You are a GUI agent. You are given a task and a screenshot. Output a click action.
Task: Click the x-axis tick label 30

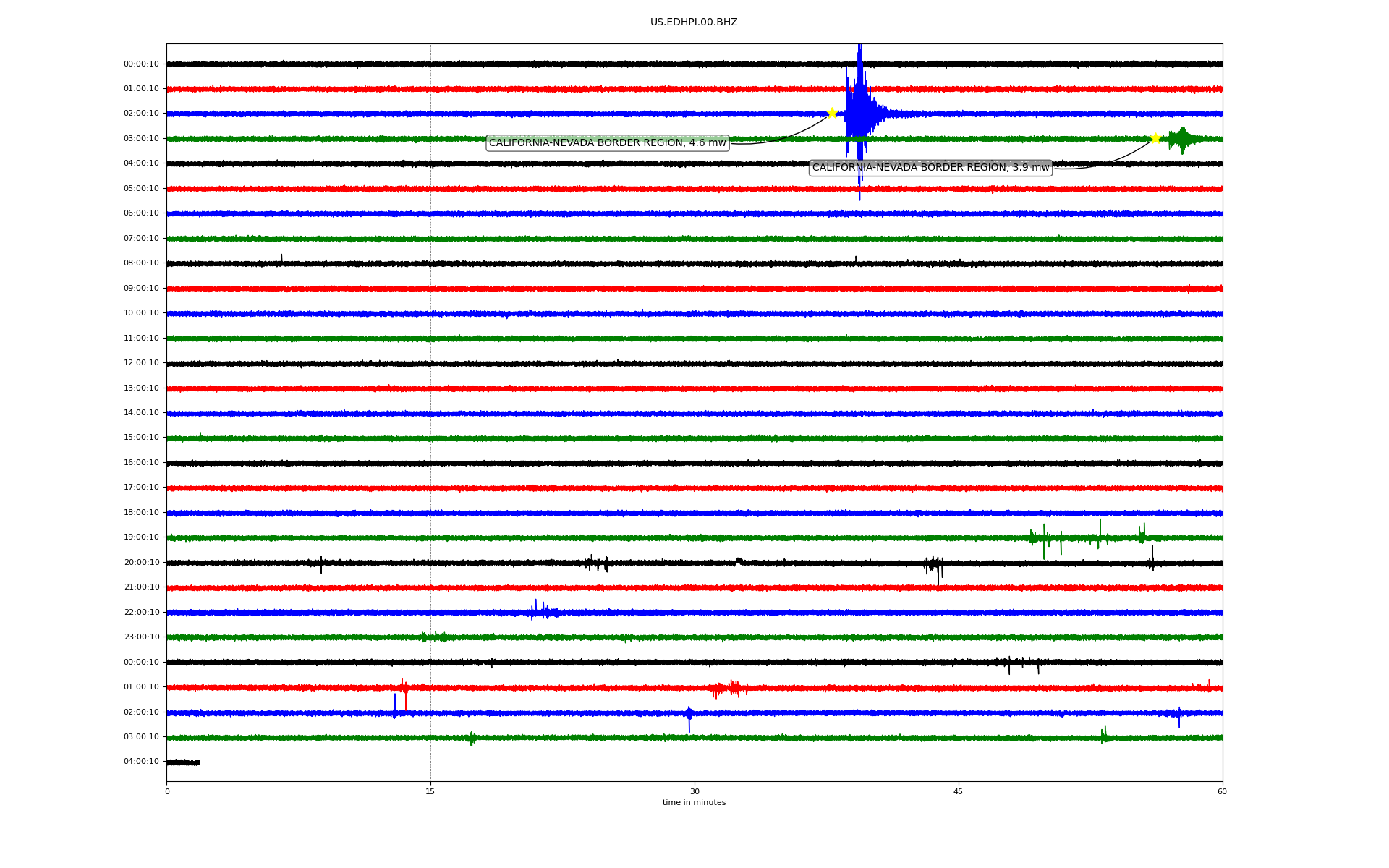(x=694, y=791)
